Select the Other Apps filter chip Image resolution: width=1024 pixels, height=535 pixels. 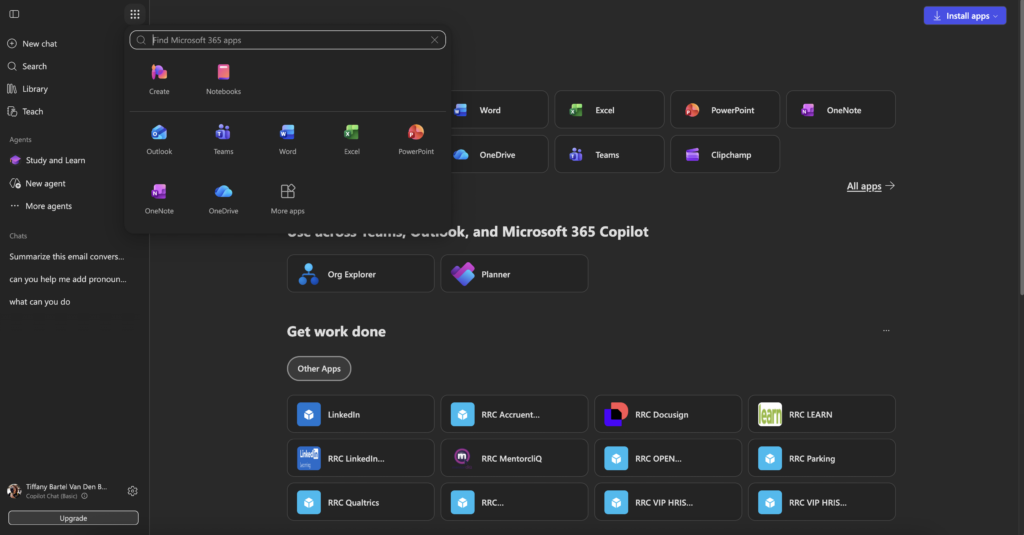pyautogui.click(x=319, y=368)
